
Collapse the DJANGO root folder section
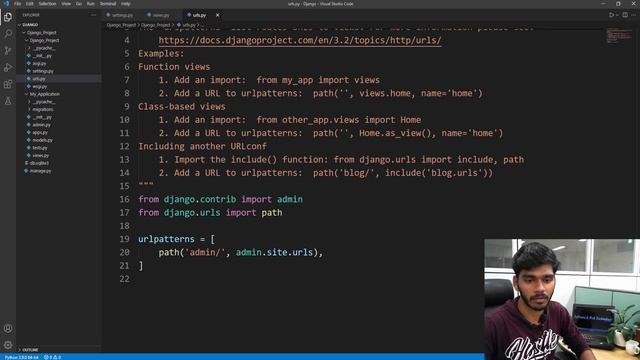30,25
